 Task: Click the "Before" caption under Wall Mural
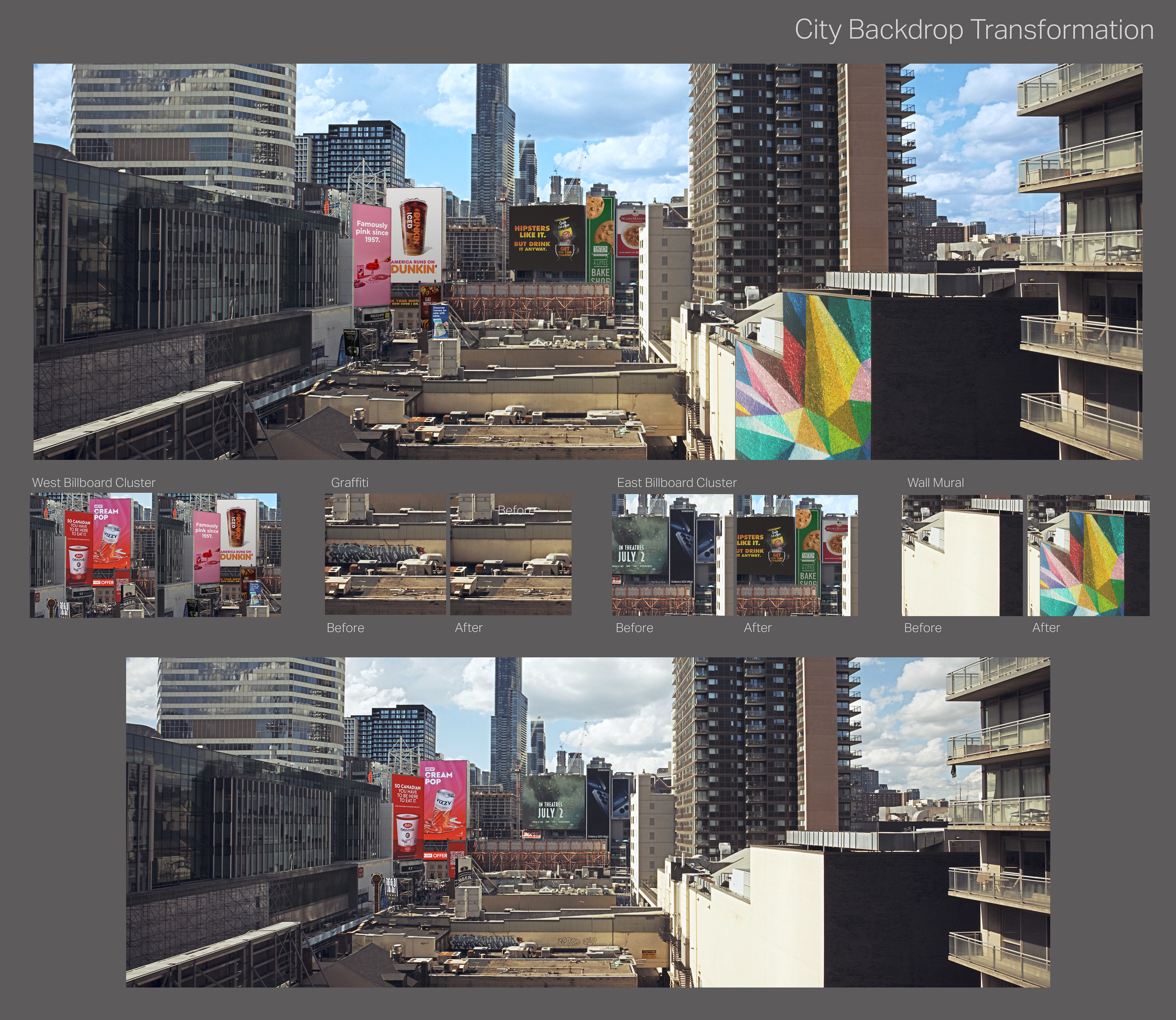pos(923,628)
